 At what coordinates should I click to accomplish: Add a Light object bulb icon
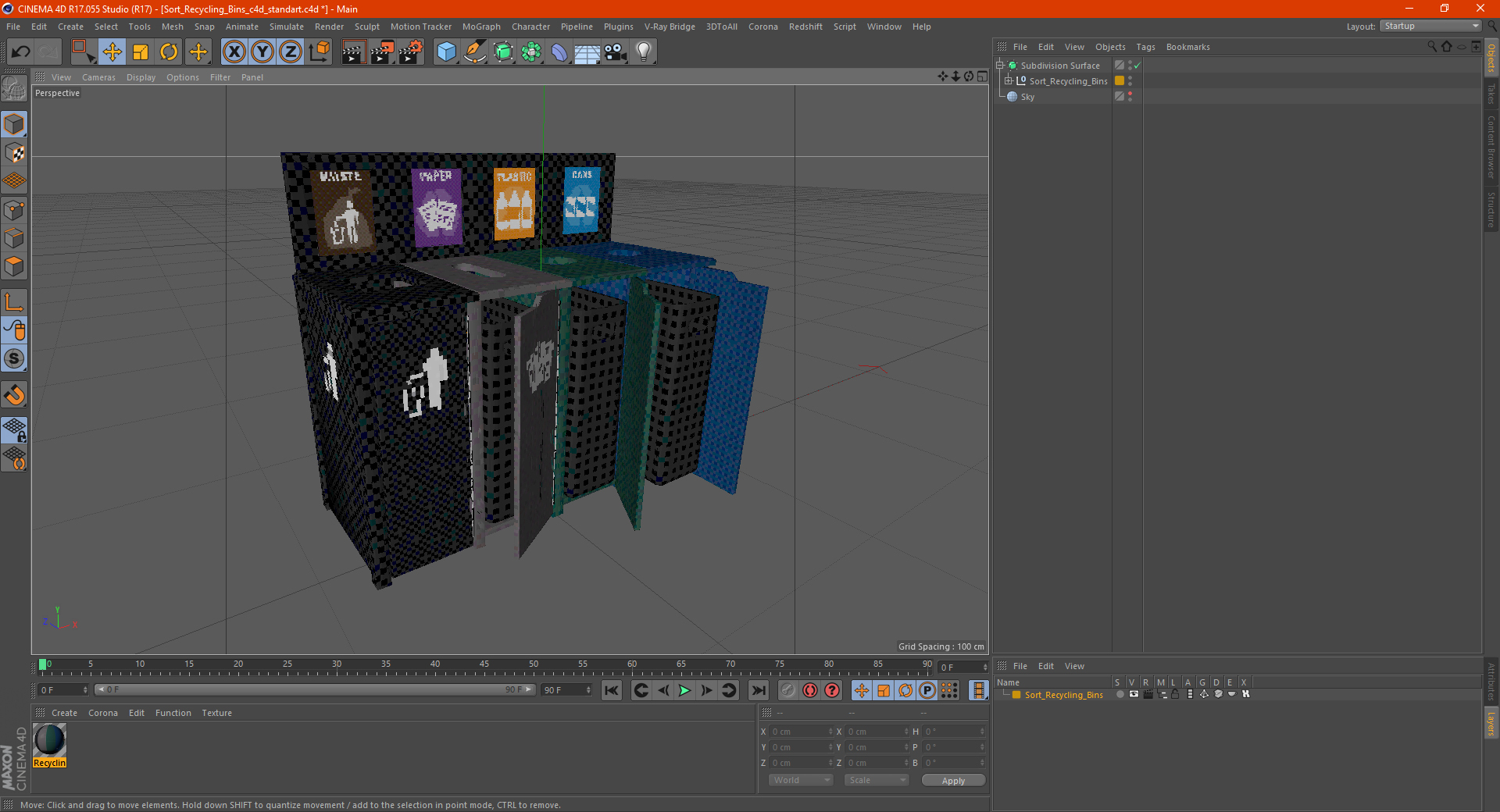click(644, 52)
